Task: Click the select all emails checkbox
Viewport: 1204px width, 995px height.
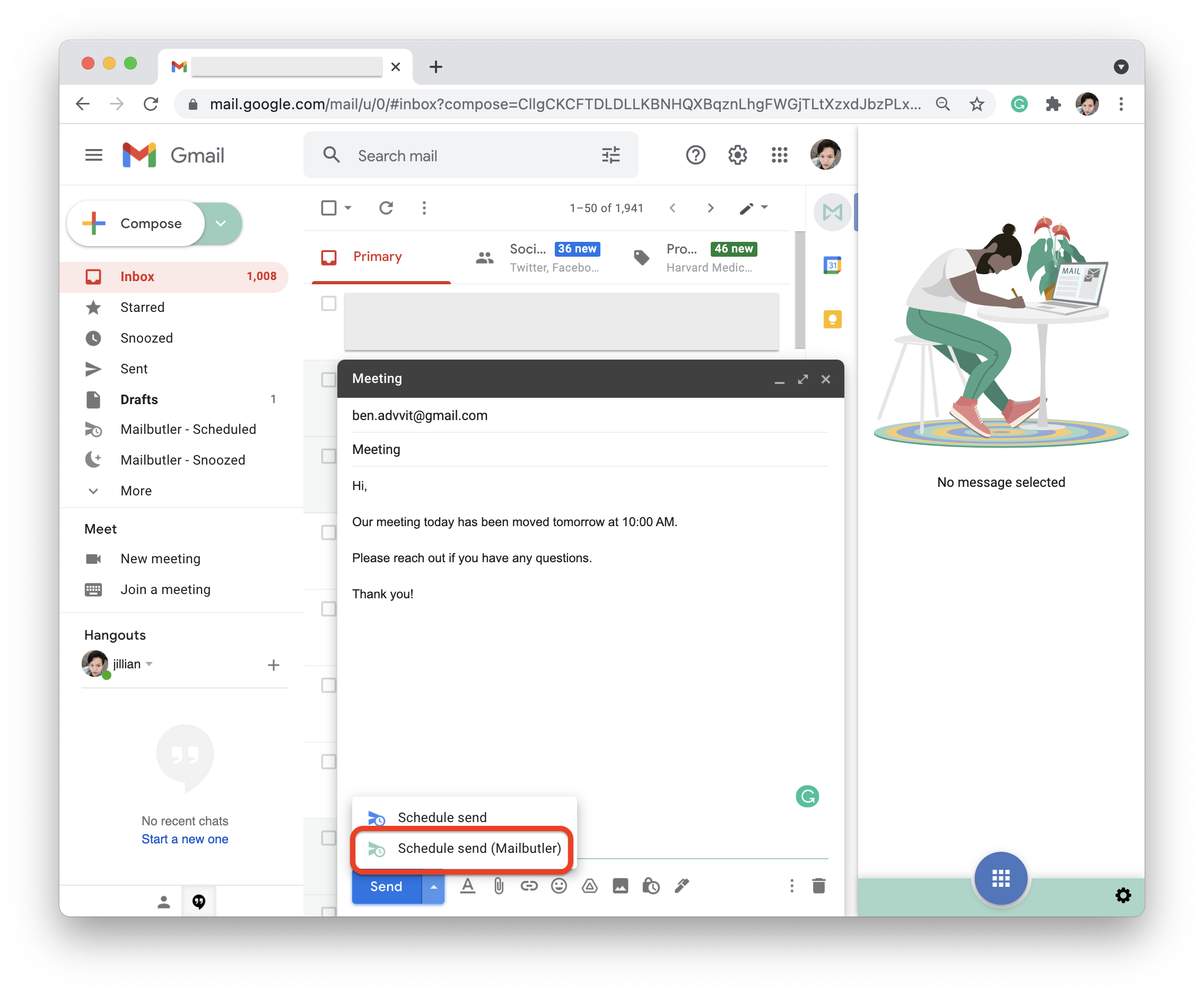Action: click(x=328, y=208)
